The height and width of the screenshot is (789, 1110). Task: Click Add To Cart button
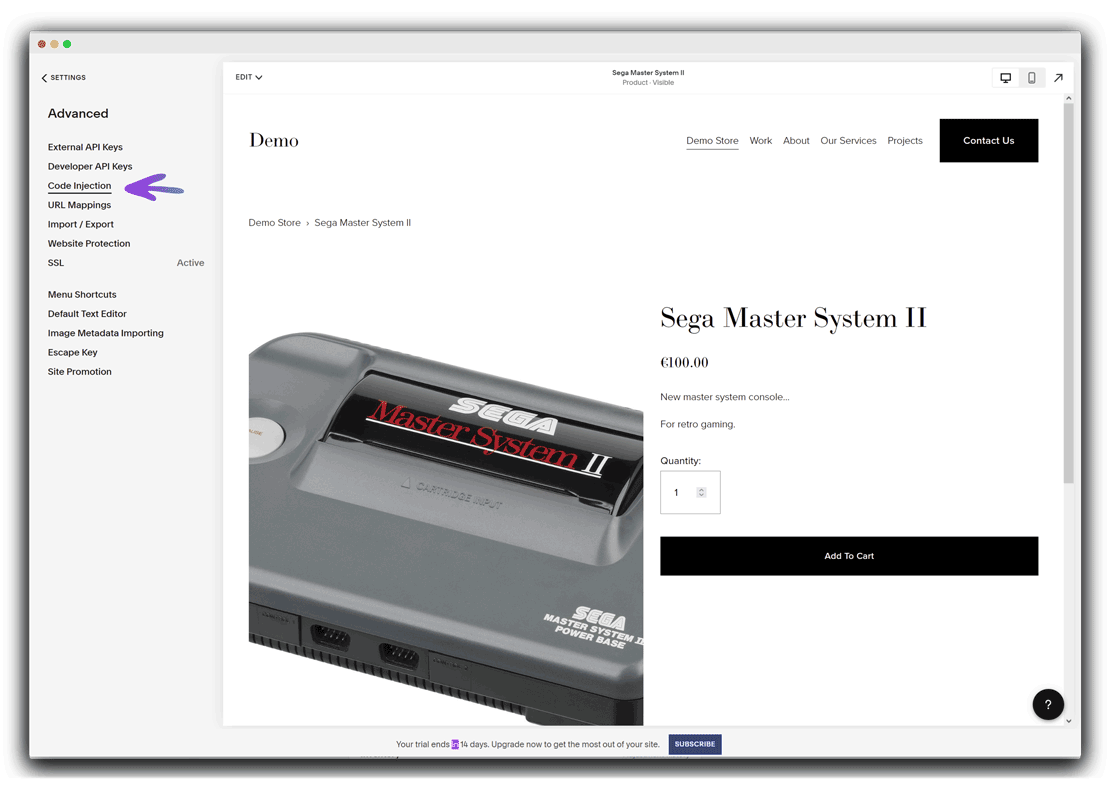click(849, 556)
